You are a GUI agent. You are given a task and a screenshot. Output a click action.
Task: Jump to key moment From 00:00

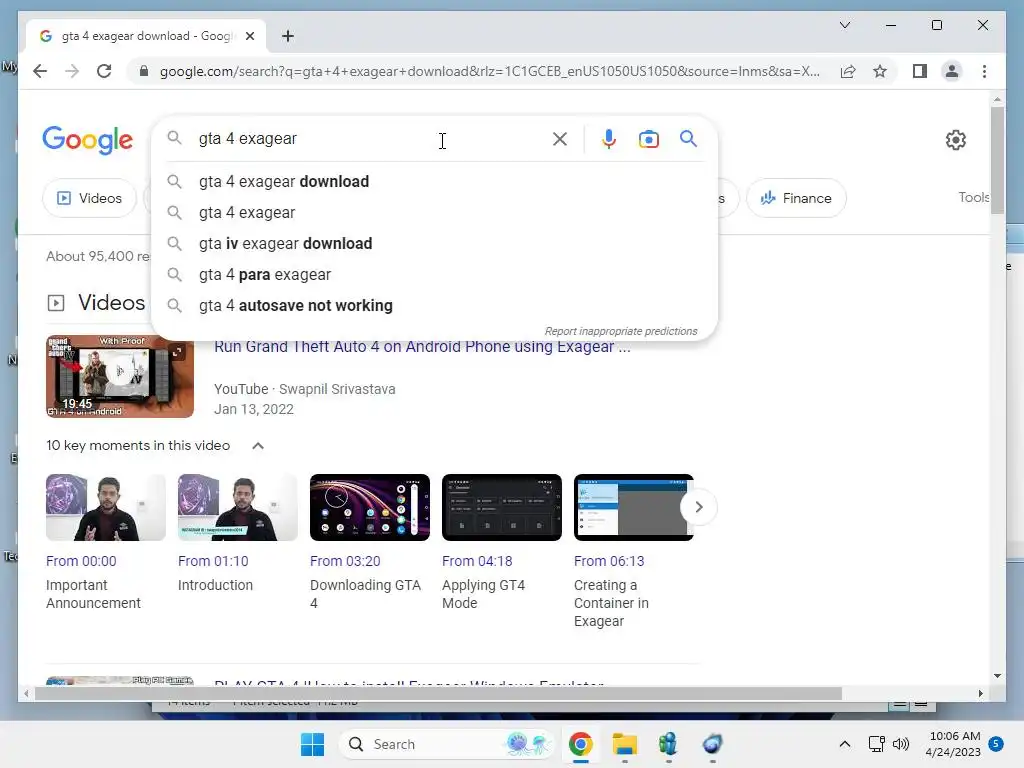(x=81, y=561)
